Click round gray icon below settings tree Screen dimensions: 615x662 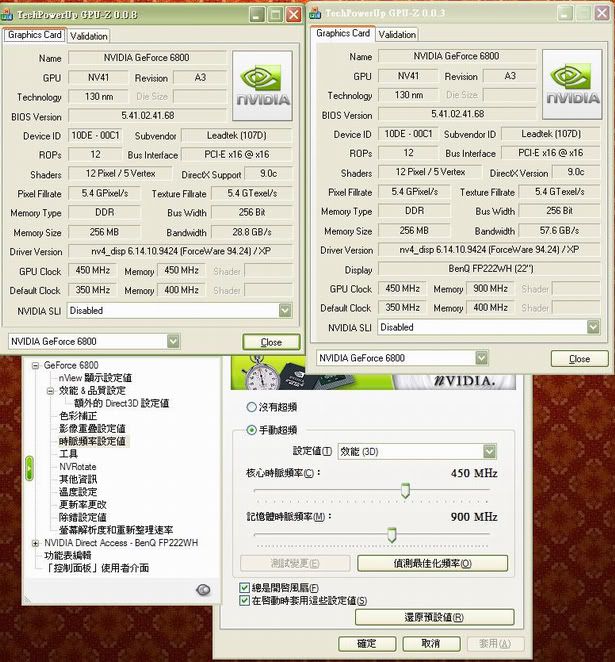[203, 589]
